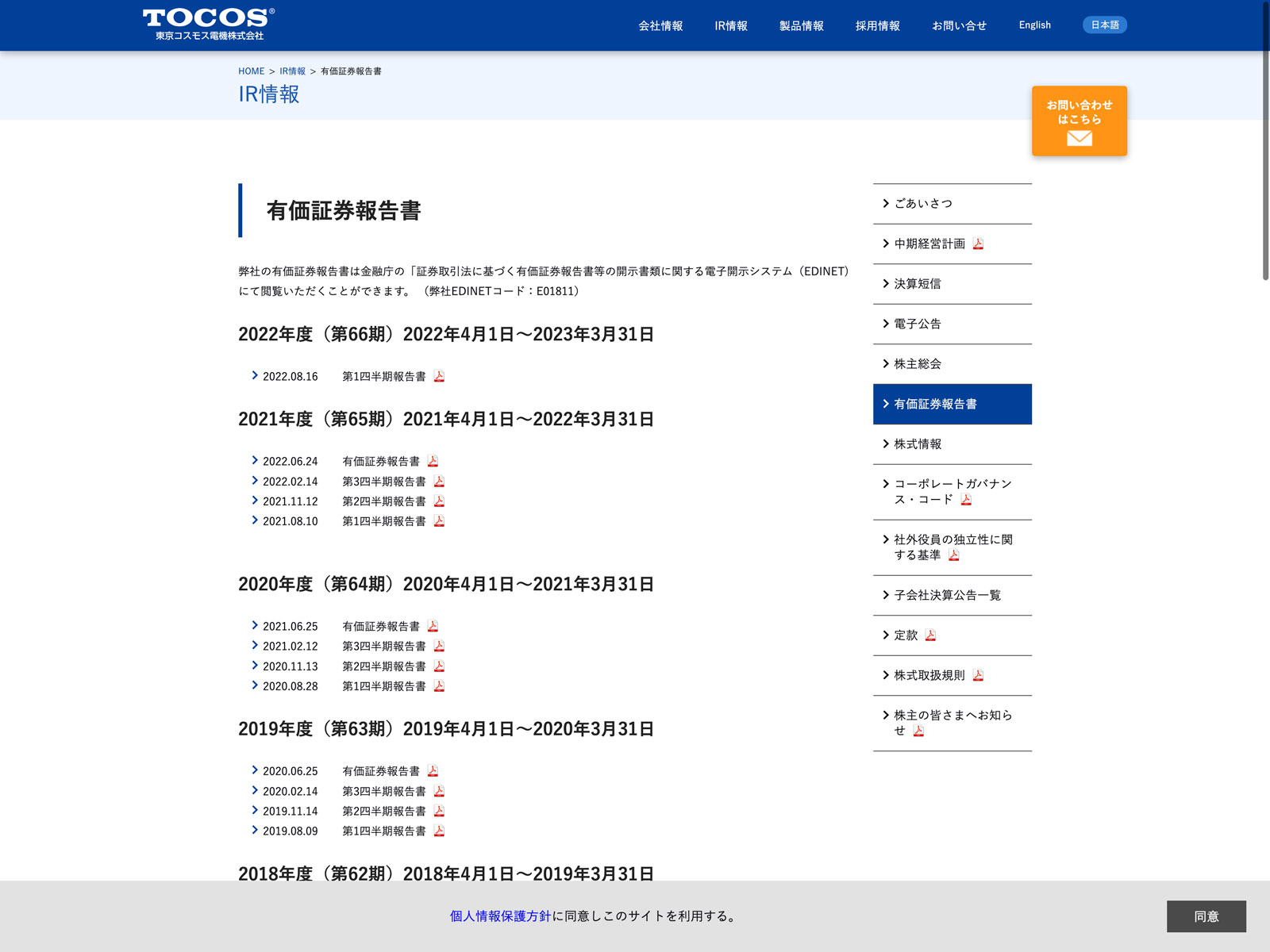
Task: Open PDF icon next to 中期経営計画
Action: point(978,244)
